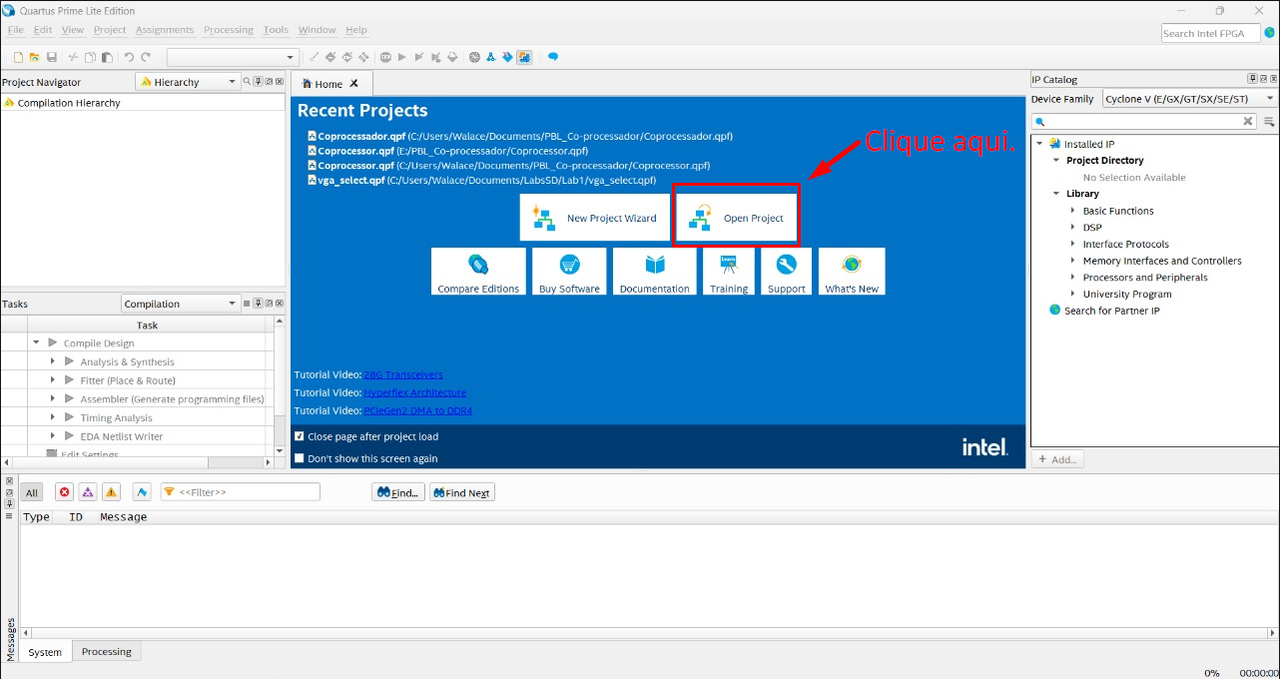Expand Interface Protocols in IP Catalog
Viewport: 1280px width, 679px height.
[x=1073, y=244]
